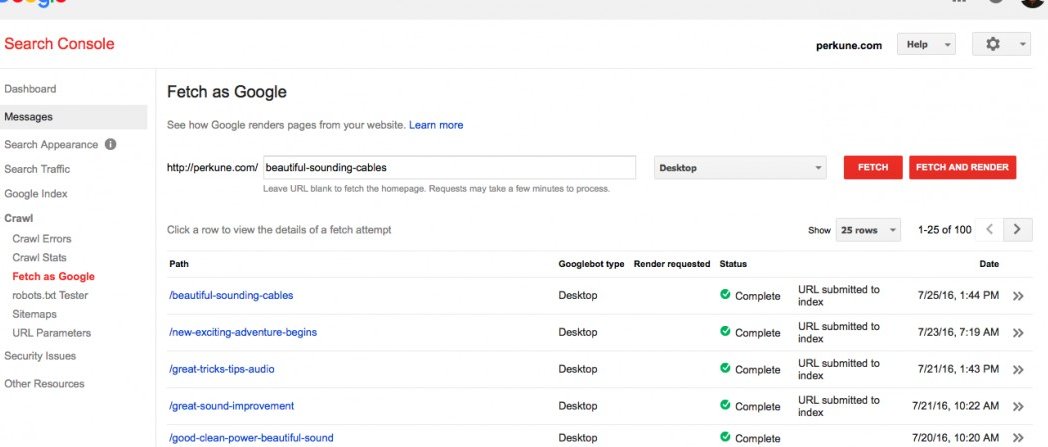Click date 7/21/16, 10:22 AM

click(x=956, y=406)
